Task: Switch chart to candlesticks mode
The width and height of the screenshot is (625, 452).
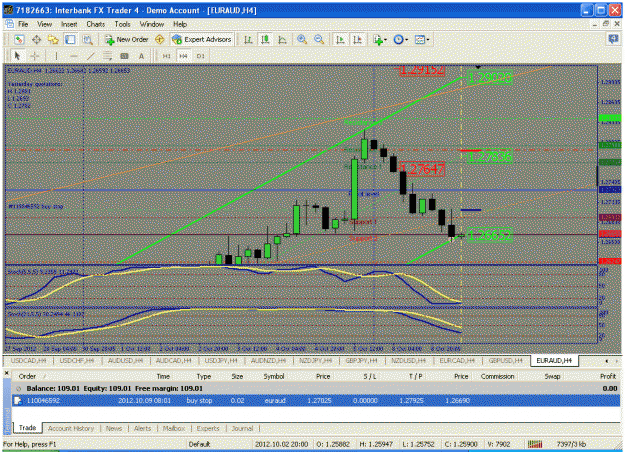Action: (x=265, y=39)
